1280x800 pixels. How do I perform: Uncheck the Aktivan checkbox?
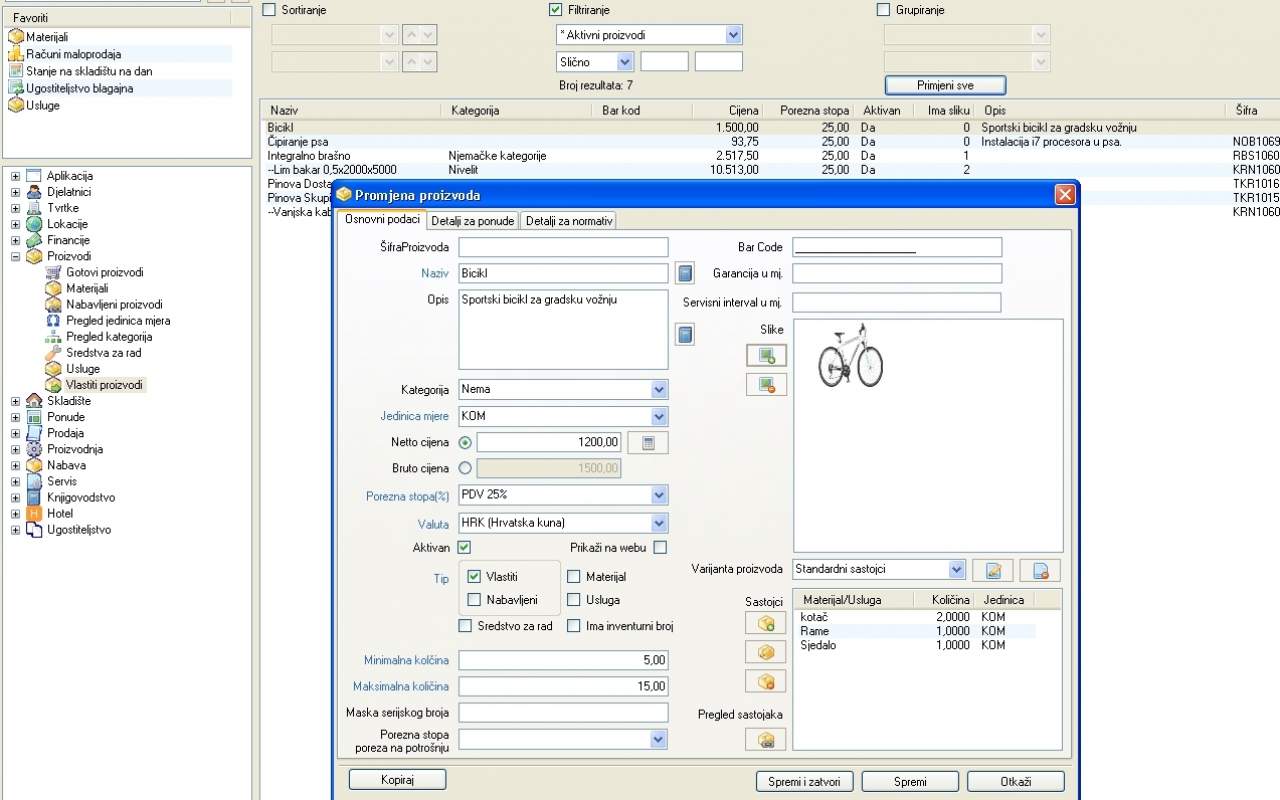tap(464, 548)
